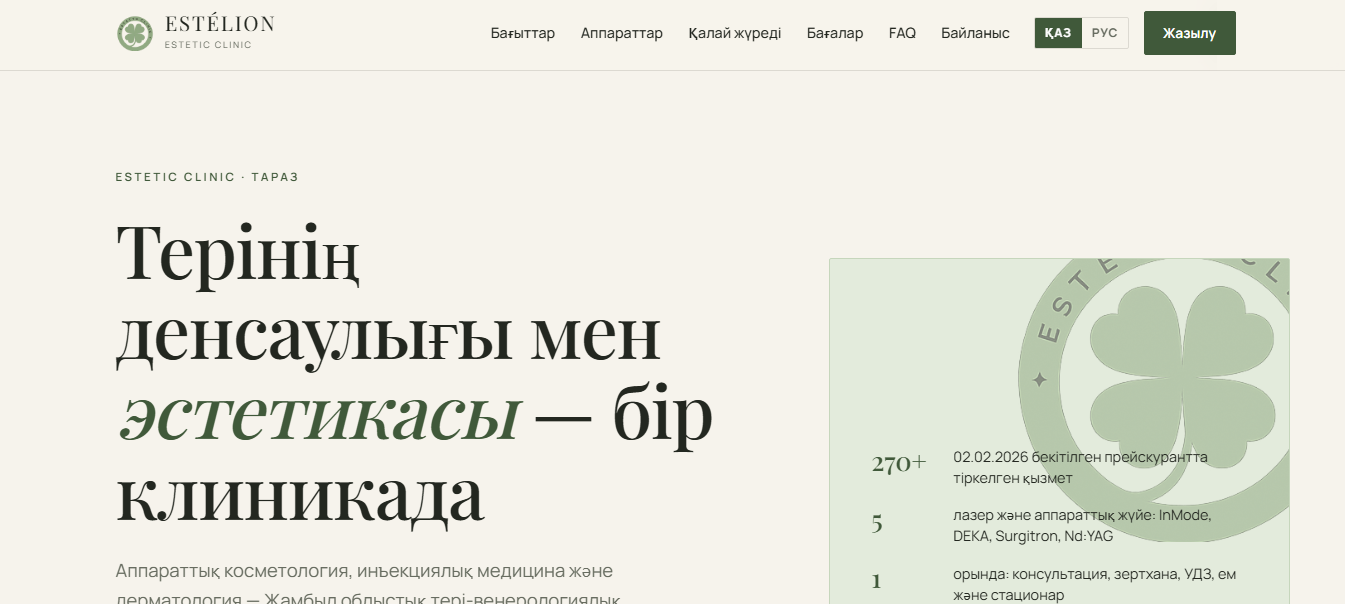Viewport: 1345px width, 604px height.
Task: Click the statistic number 1
Action: coord(876,581)
